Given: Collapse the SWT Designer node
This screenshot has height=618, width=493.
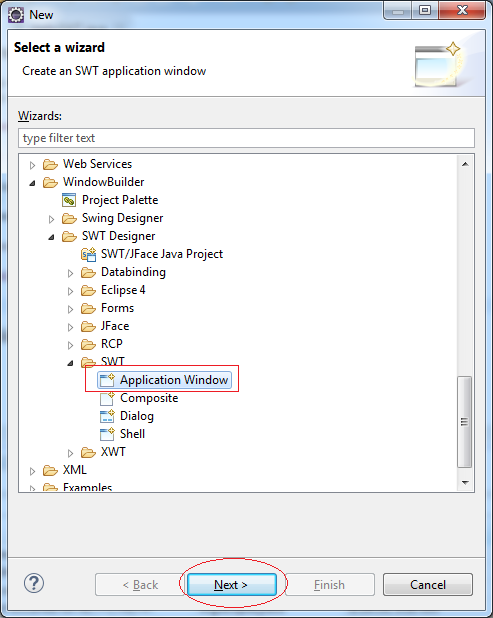Looking at the screenshot, I should point(51,237).
